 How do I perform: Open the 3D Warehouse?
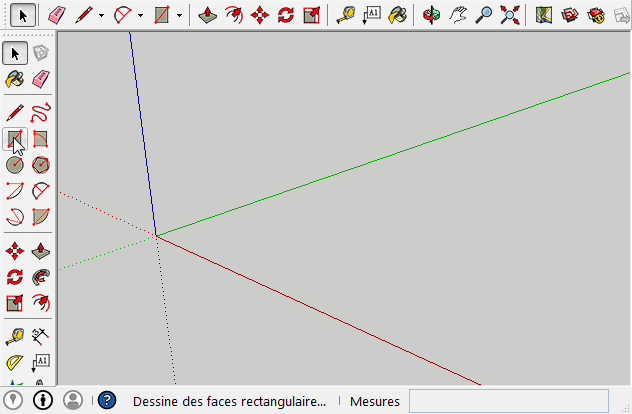point(570,15)
